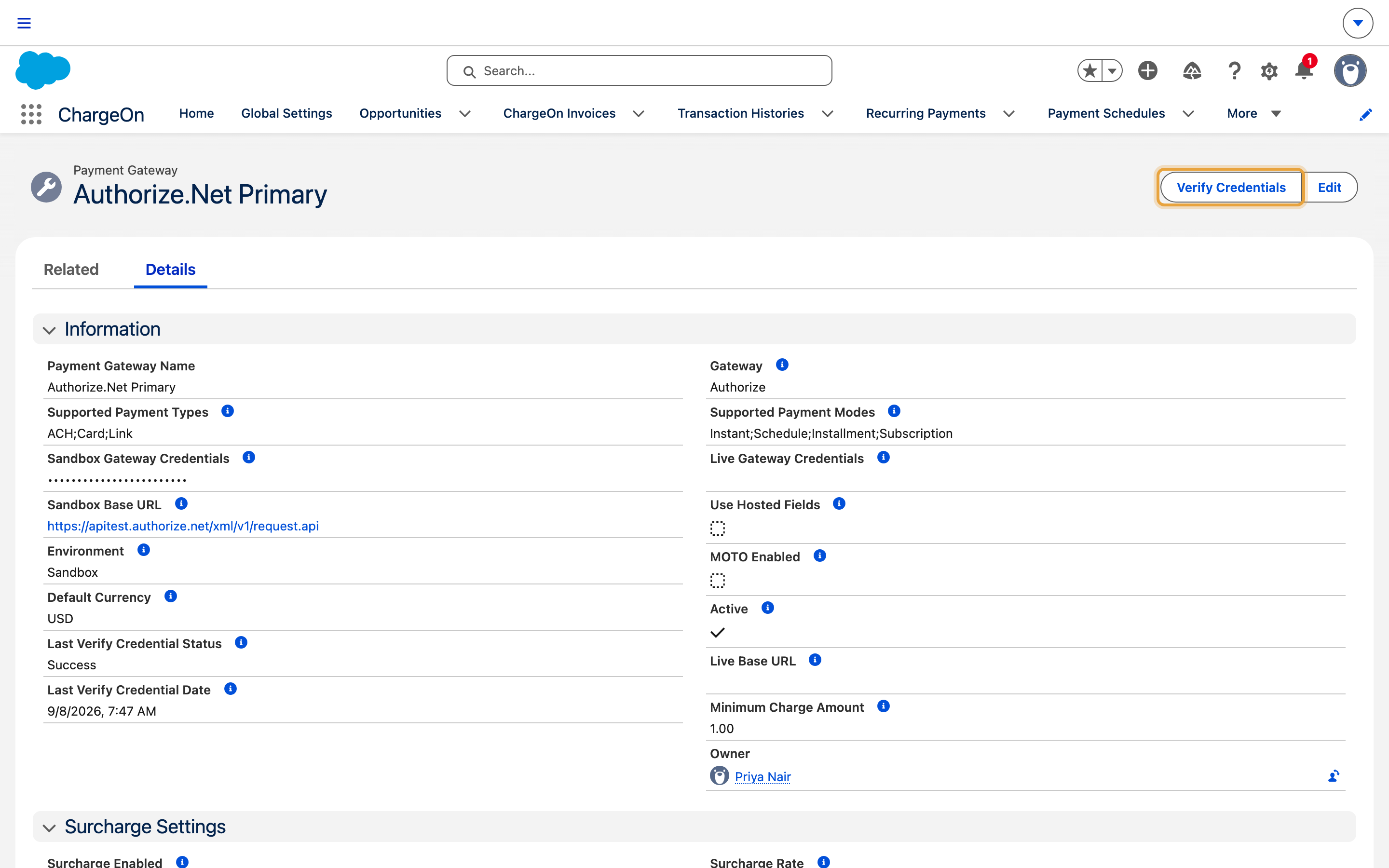
Task: Go to the Home tab
Action: tap(196, 114)
